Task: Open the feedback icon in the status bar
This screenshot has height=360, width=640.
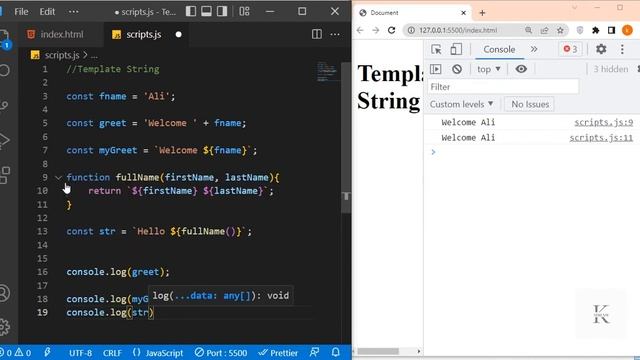Action: (314, 353)
